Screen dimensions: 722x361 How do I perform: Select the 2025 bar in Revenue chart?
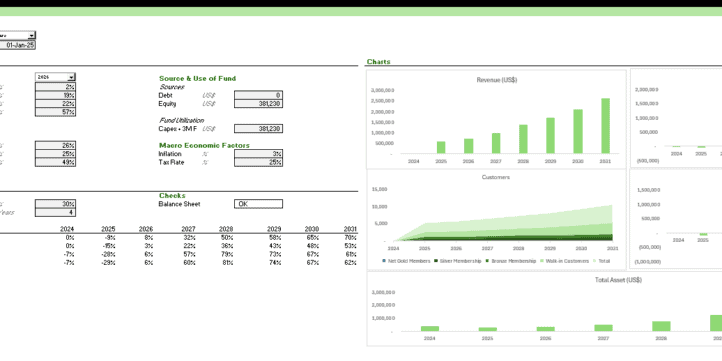pos(441,147)
